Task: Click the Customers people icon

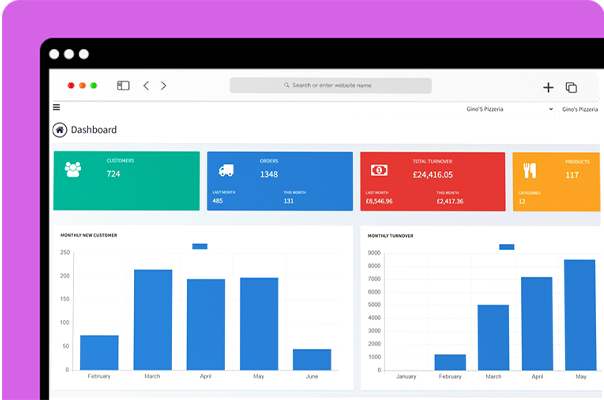Action: coord(73,169)
